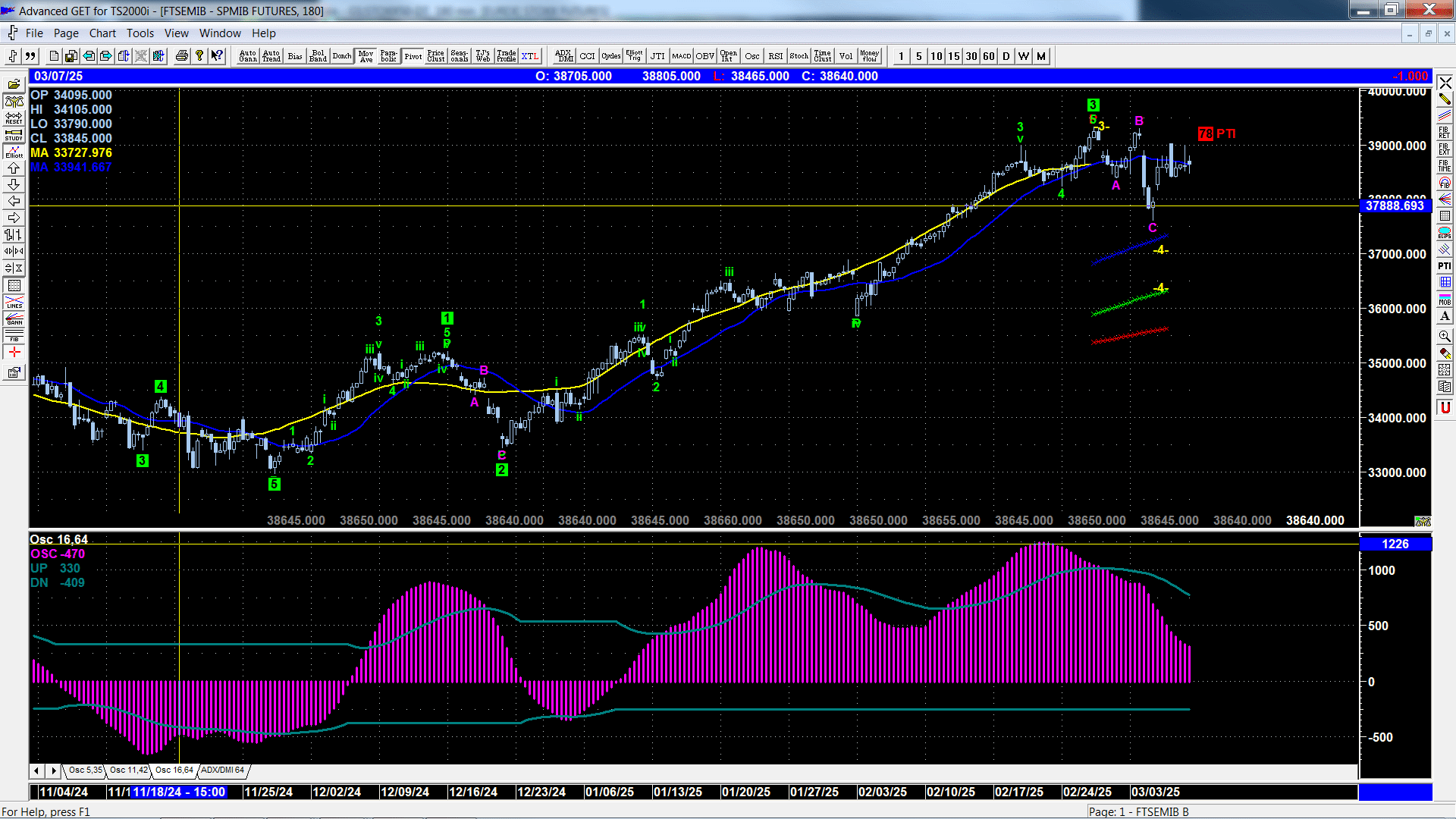Click the up arrow in left toolbar
This screenshot has width=1456, height=819.
14,168
